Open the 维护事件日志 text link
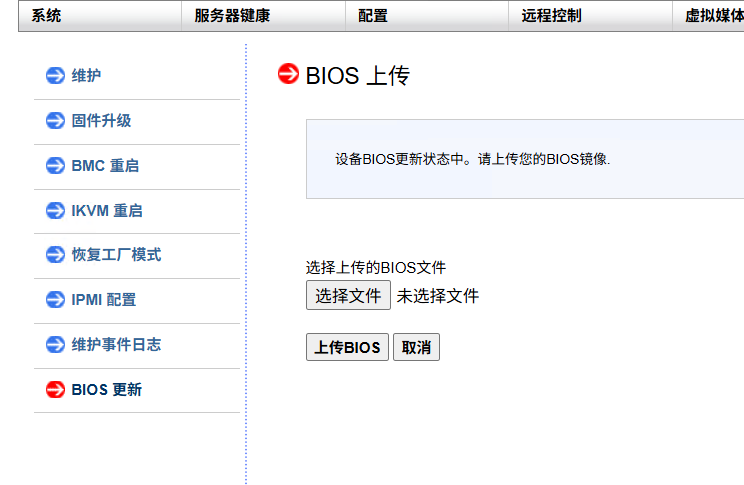 click(116, 345)
